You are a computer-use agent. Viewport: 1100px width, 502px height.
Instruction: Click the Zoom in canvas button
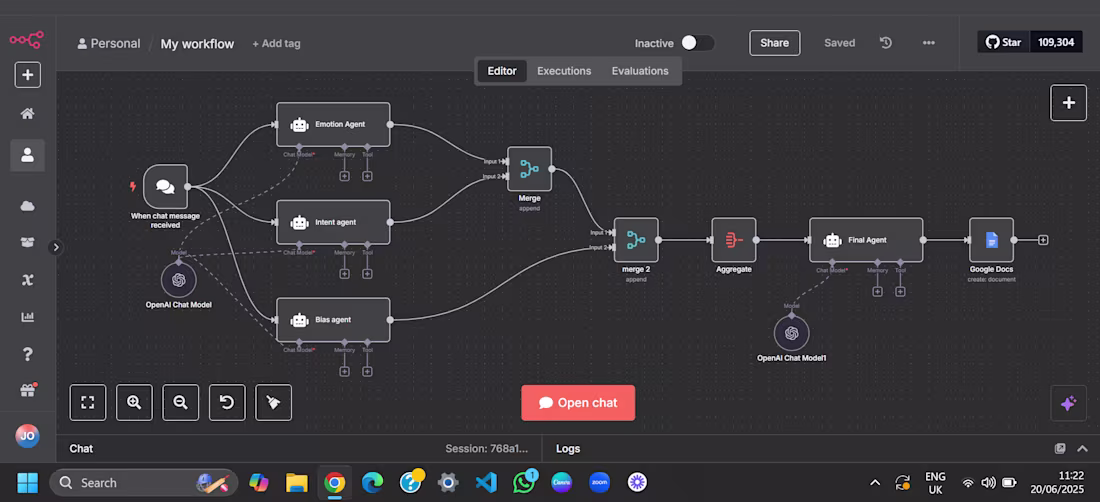(134, 402)
